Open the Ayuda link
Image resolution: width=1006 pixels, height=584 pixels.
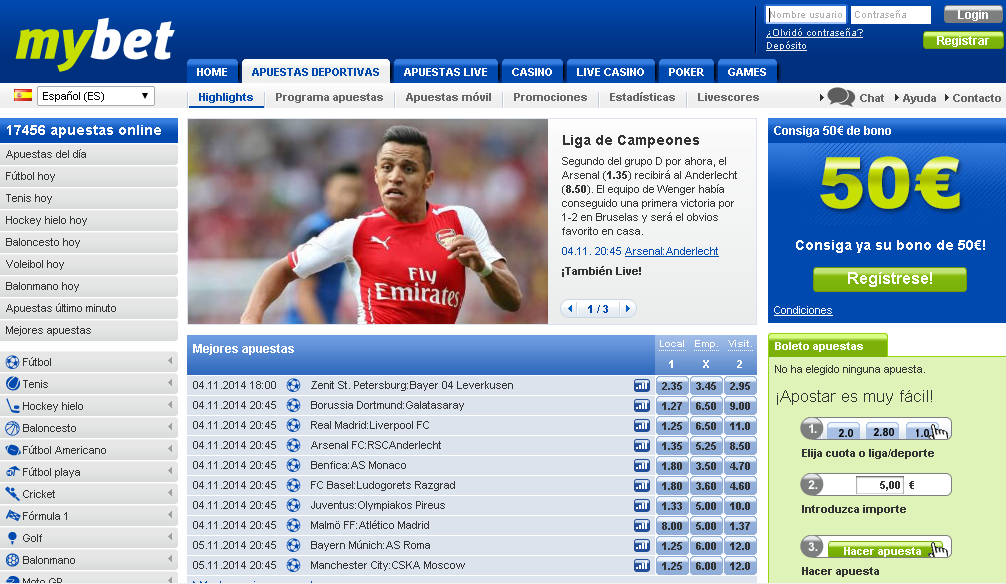point(919,98)
